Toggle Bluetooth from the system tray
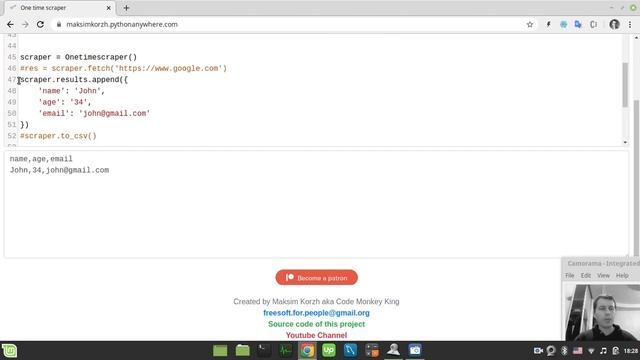 tap(564, 351)
